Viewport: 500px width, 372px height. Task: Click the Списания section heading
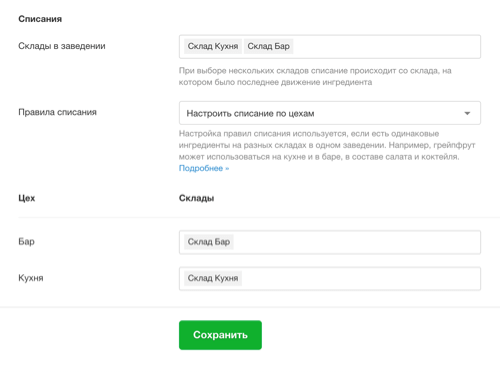click(40, 19)
